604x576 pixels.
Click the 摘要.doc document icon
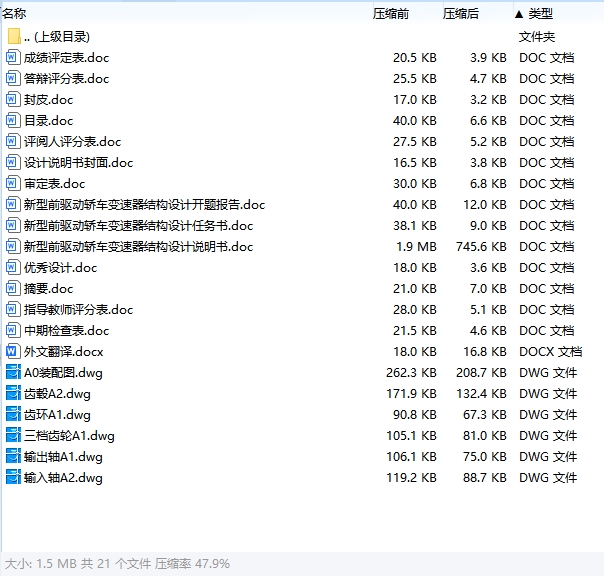(12, 289)
